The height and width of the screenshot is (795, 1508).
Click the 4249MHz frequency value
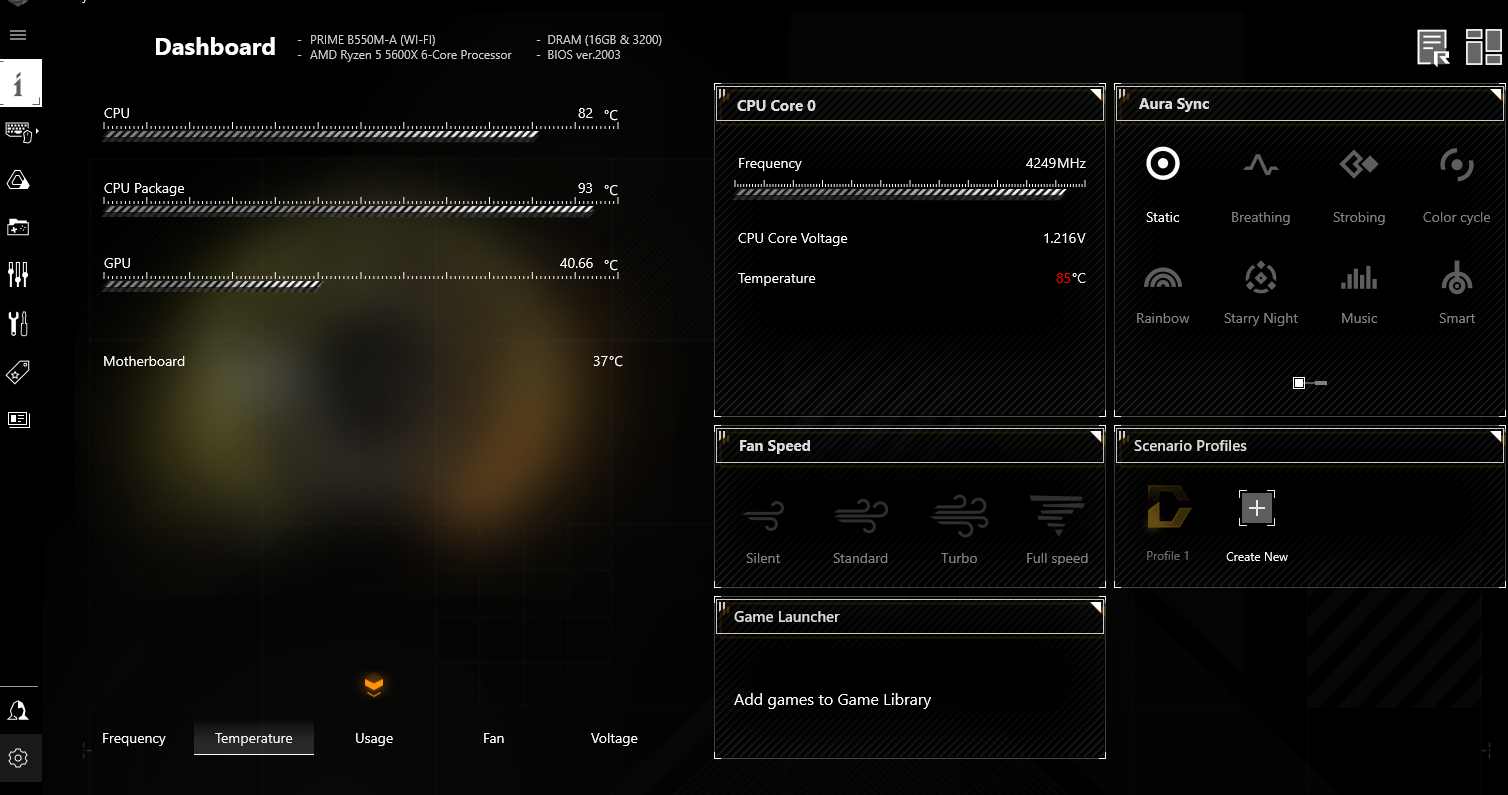(x=1055, y=163)
